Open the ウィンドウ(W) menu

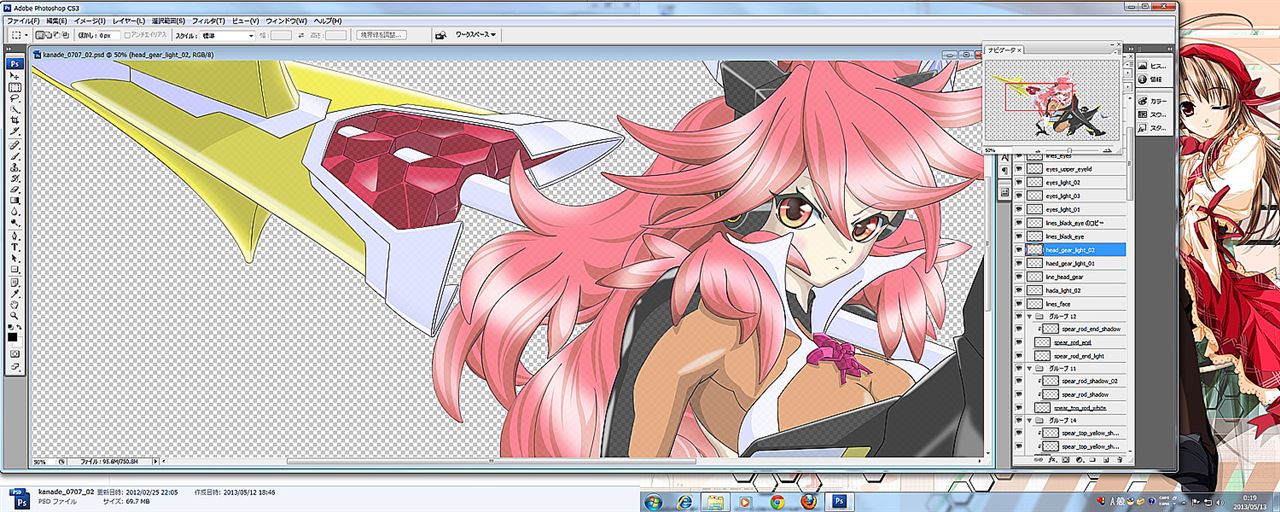click(x=286, y=20)
